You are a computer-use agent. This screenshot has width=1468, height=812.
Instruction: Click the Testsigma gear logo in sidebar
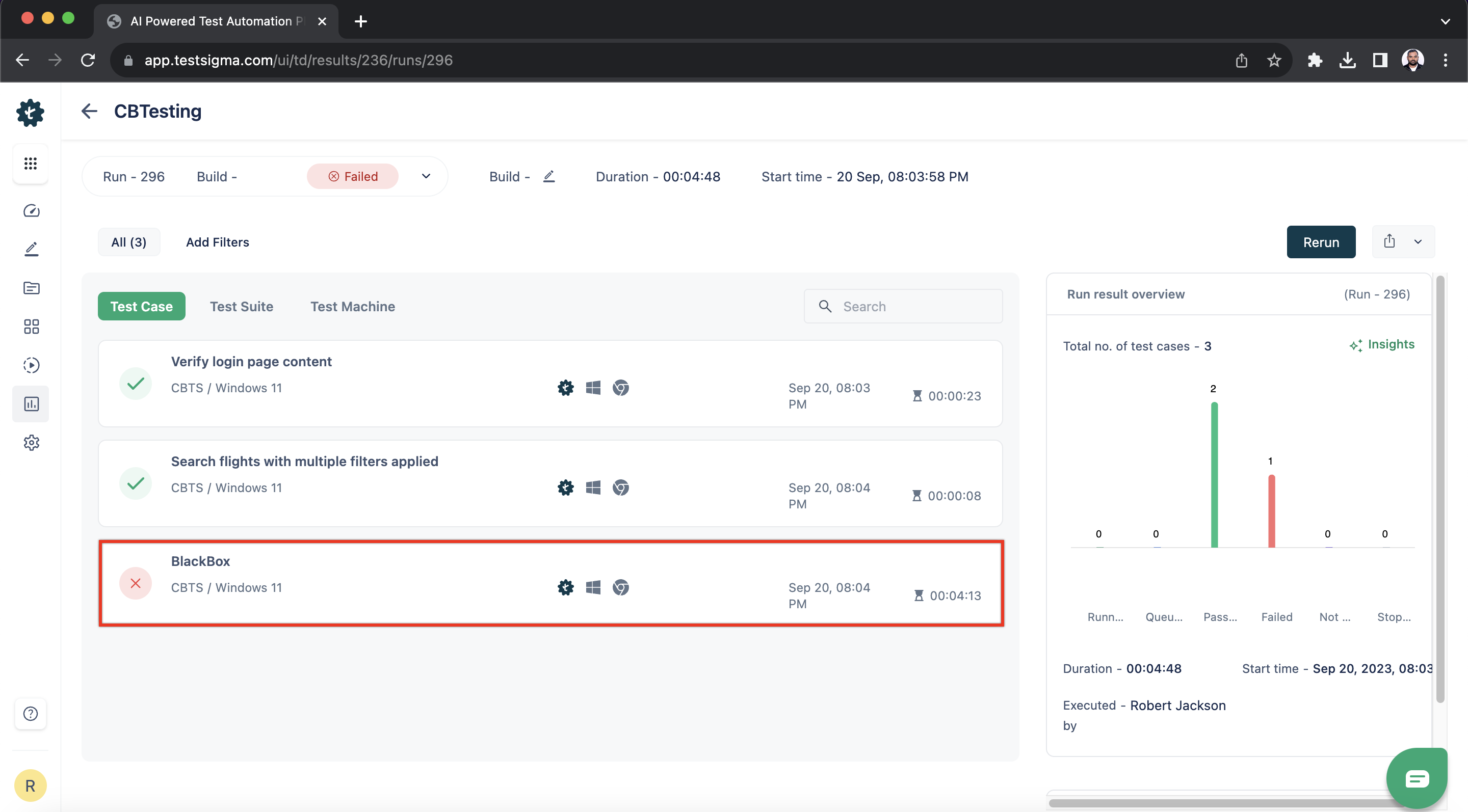tap(30, 113)
